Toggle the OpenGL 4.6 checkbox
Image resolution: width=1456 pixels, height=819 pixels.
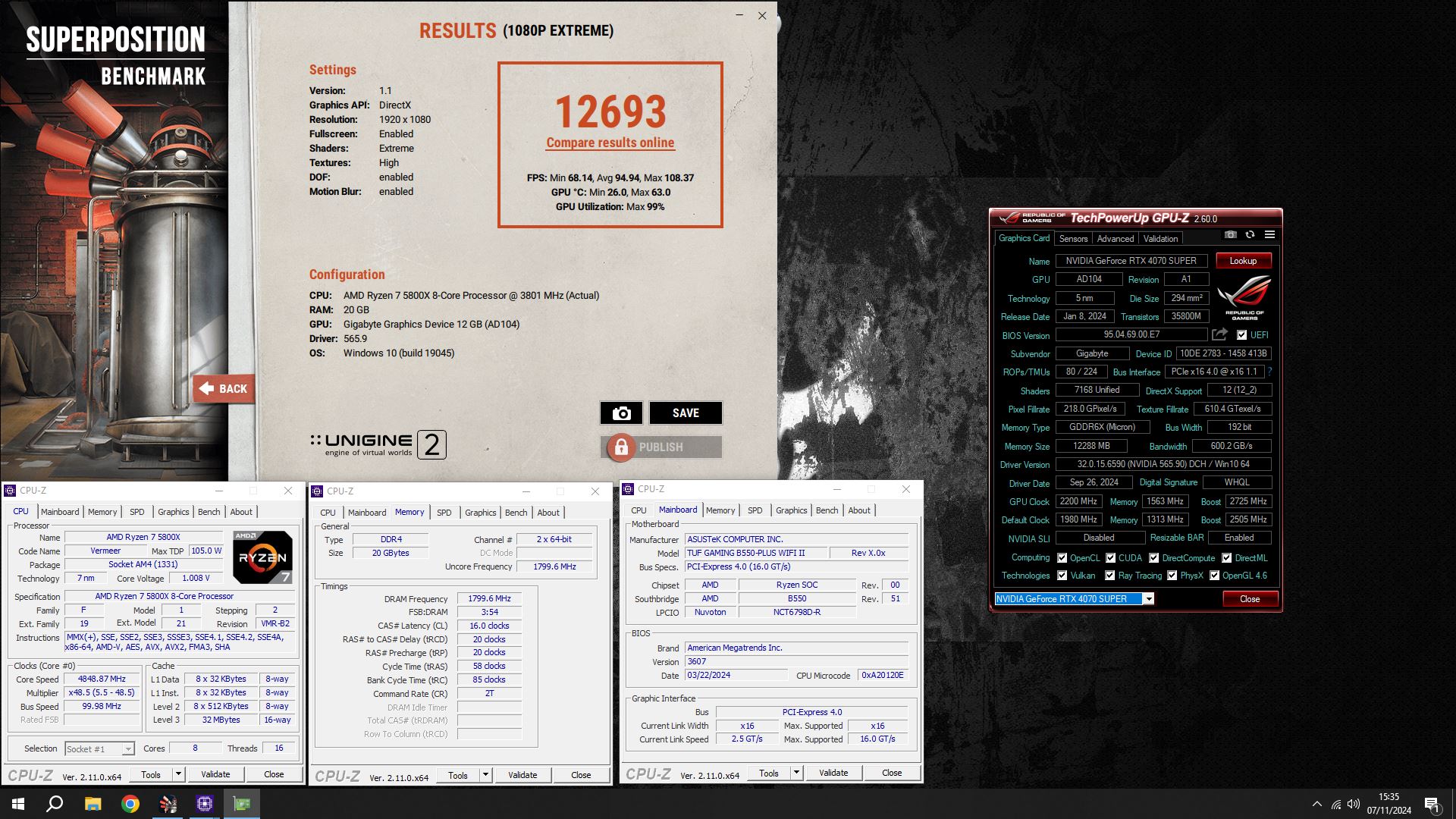(1214, 576)
